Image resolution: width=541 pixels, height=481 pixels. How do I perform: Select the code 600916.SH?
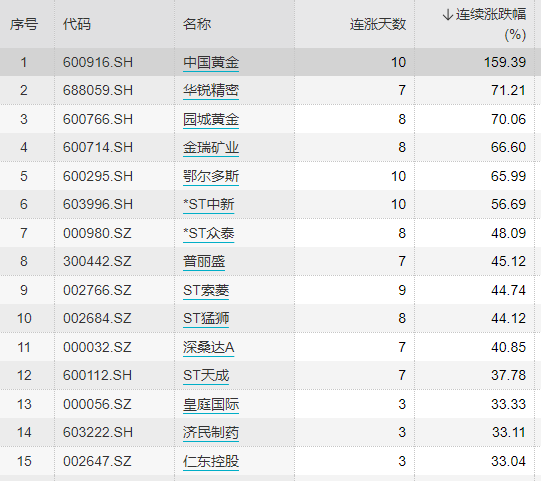[98, 62]
